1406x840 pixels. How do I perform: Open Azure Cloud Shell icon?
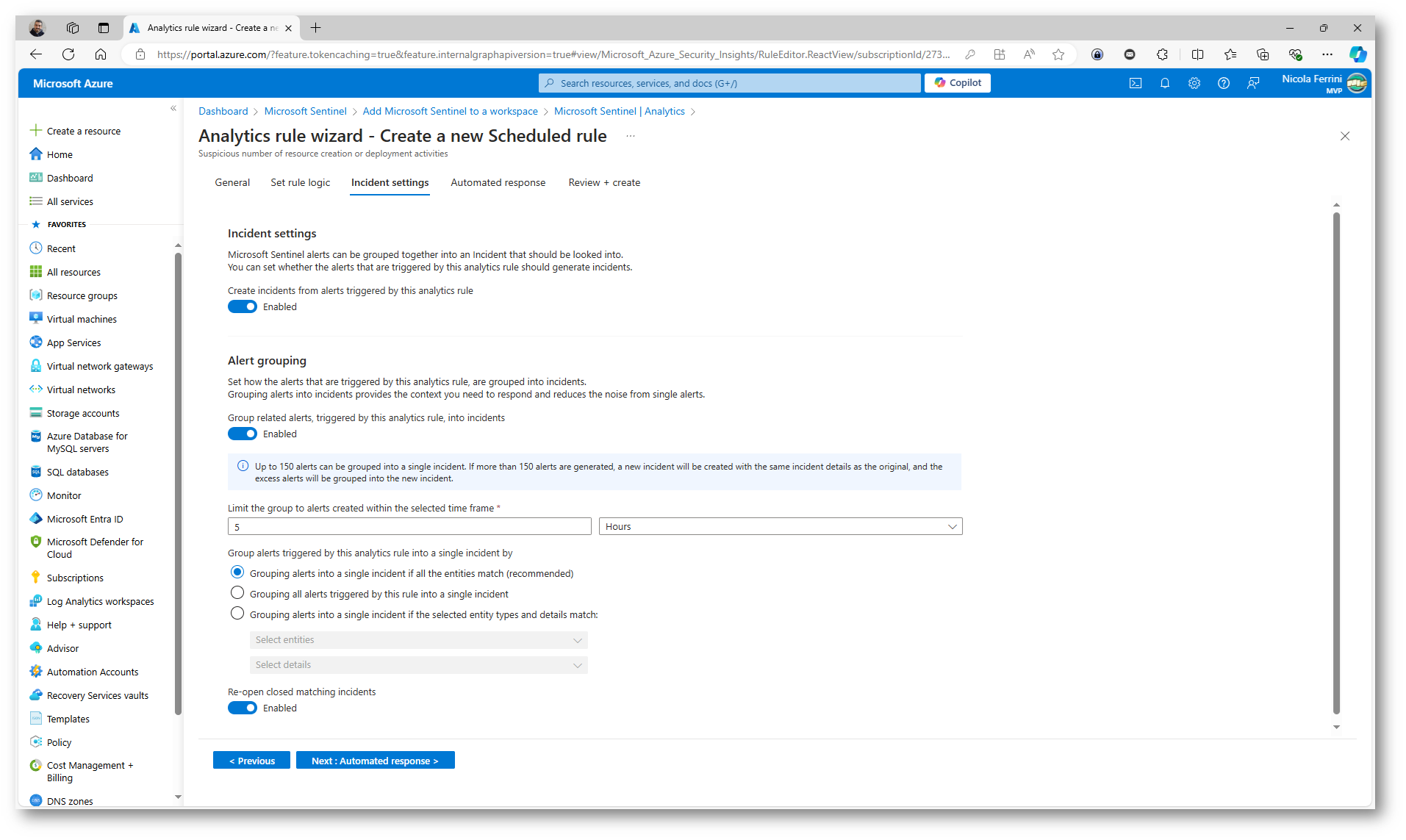(1136, 83)
